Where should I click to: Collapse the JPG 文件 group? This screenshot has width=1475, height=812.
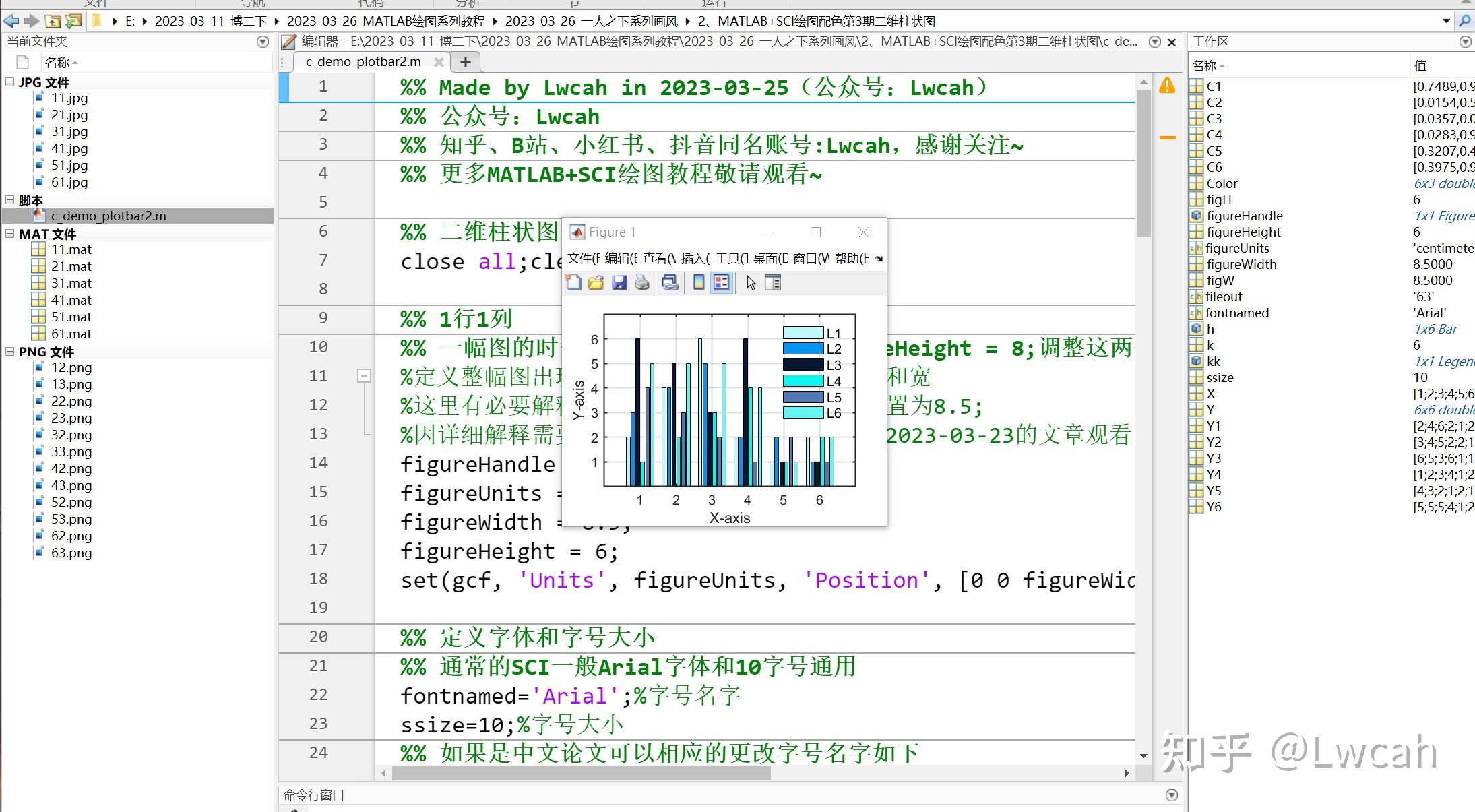(x=9, y=82)
